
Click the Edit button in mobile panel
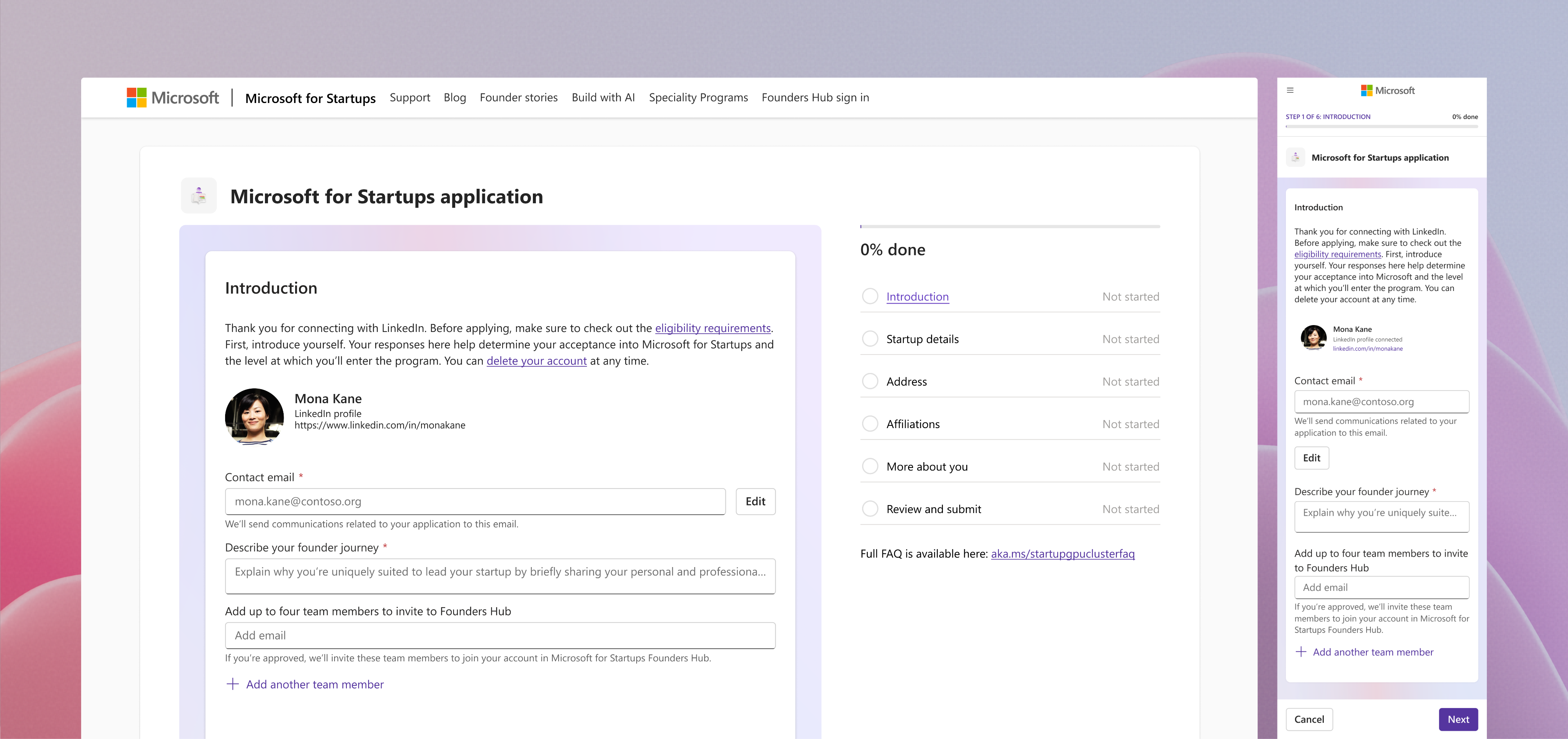click(x=1312, y=458)
